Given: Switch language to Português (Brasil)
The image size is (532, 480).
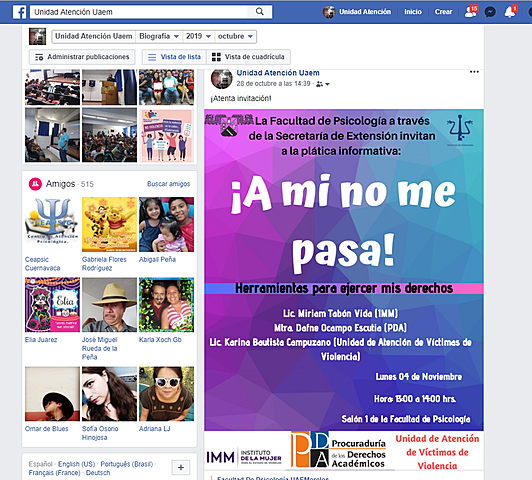Looking at the screenshot, I should [x=127, y=464].
